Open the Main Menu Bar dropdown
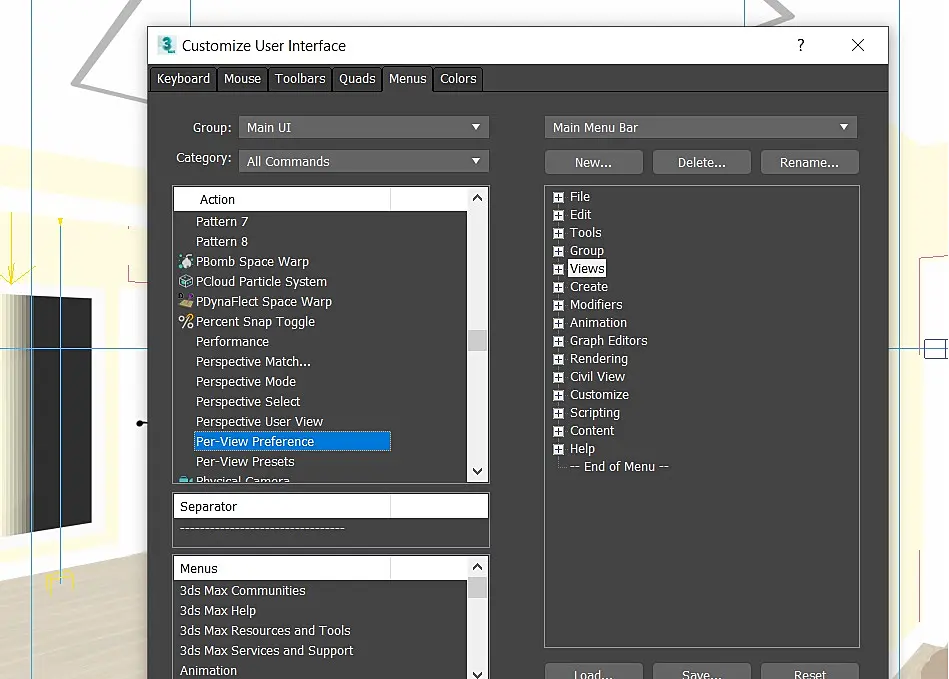 [x=701, y=127]
